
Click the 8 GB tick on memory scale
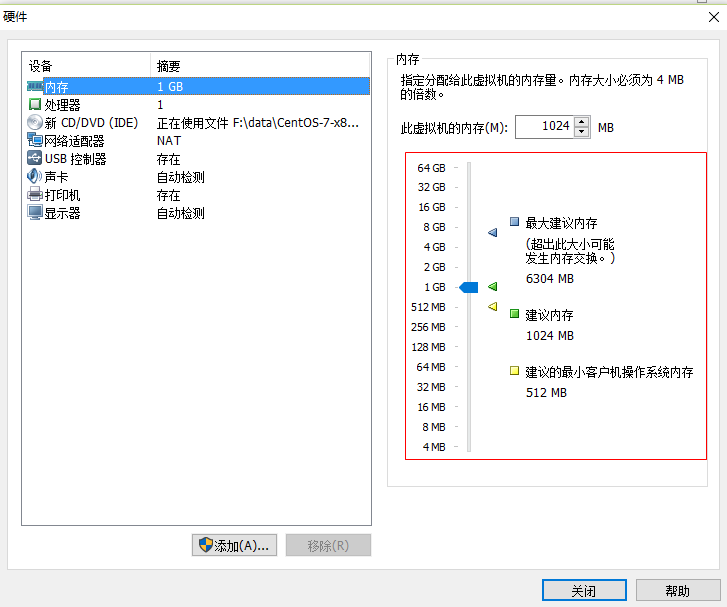(x=434, y=227)
